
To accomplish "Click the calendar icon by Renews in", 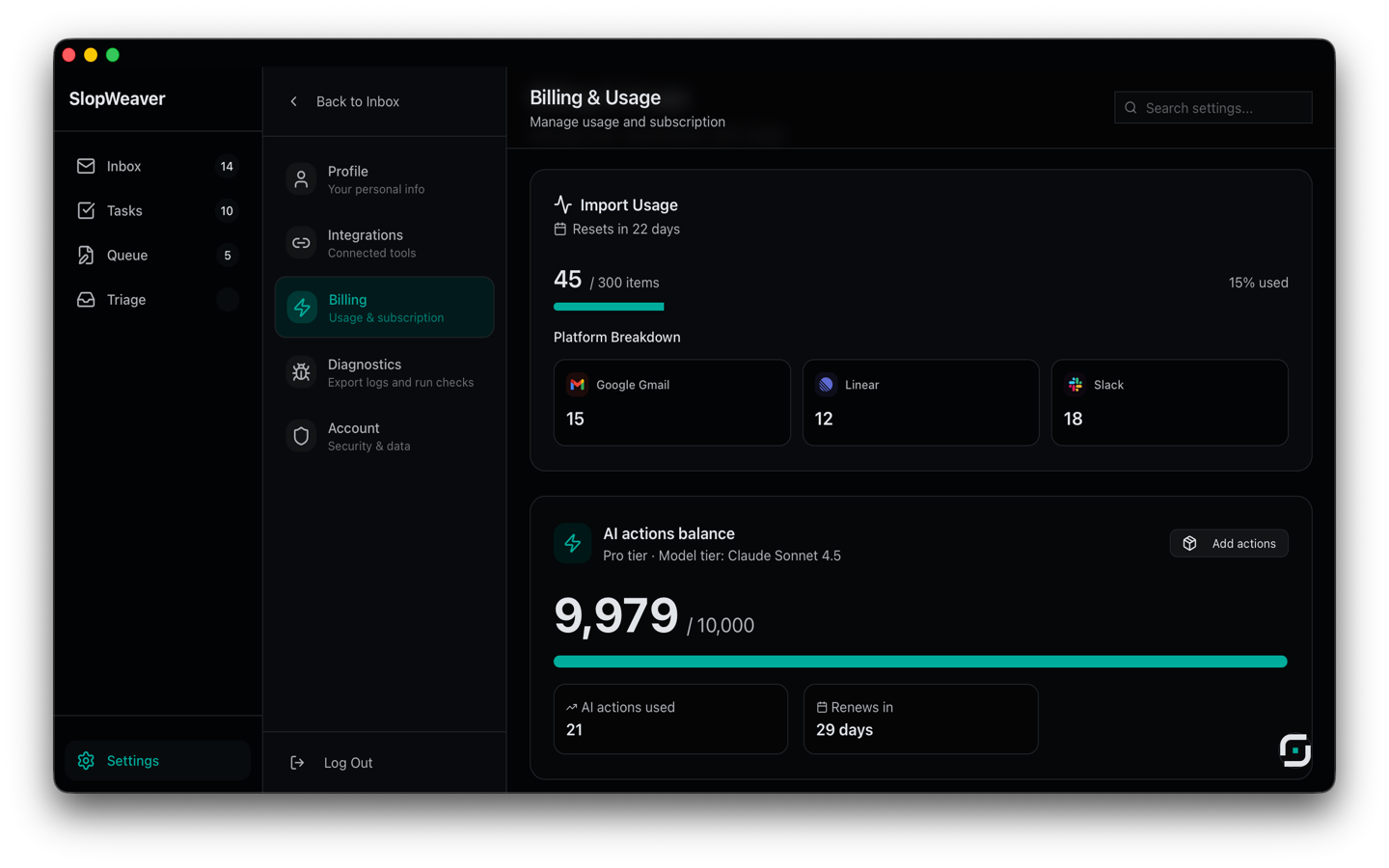I will 822,707.
